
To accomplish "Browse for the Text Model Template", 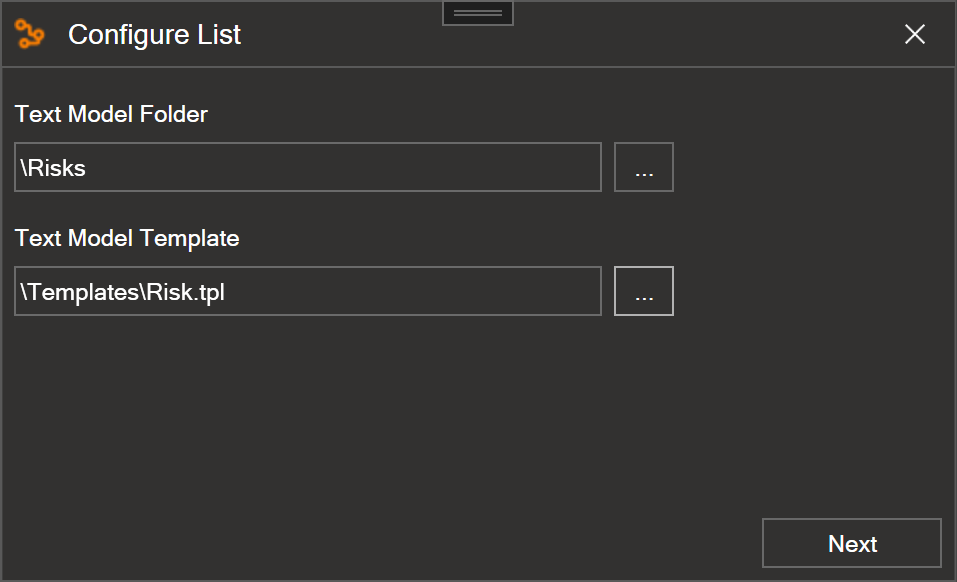I will click(x=644, y=291).
